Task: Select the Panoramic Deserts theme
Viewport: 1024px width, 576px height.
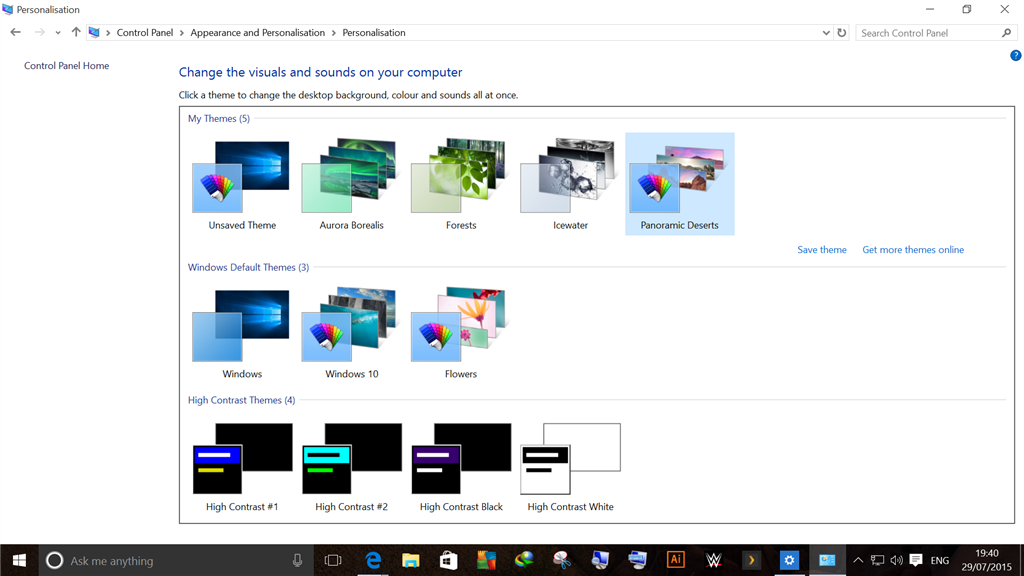Action: (x=680, y=184)
